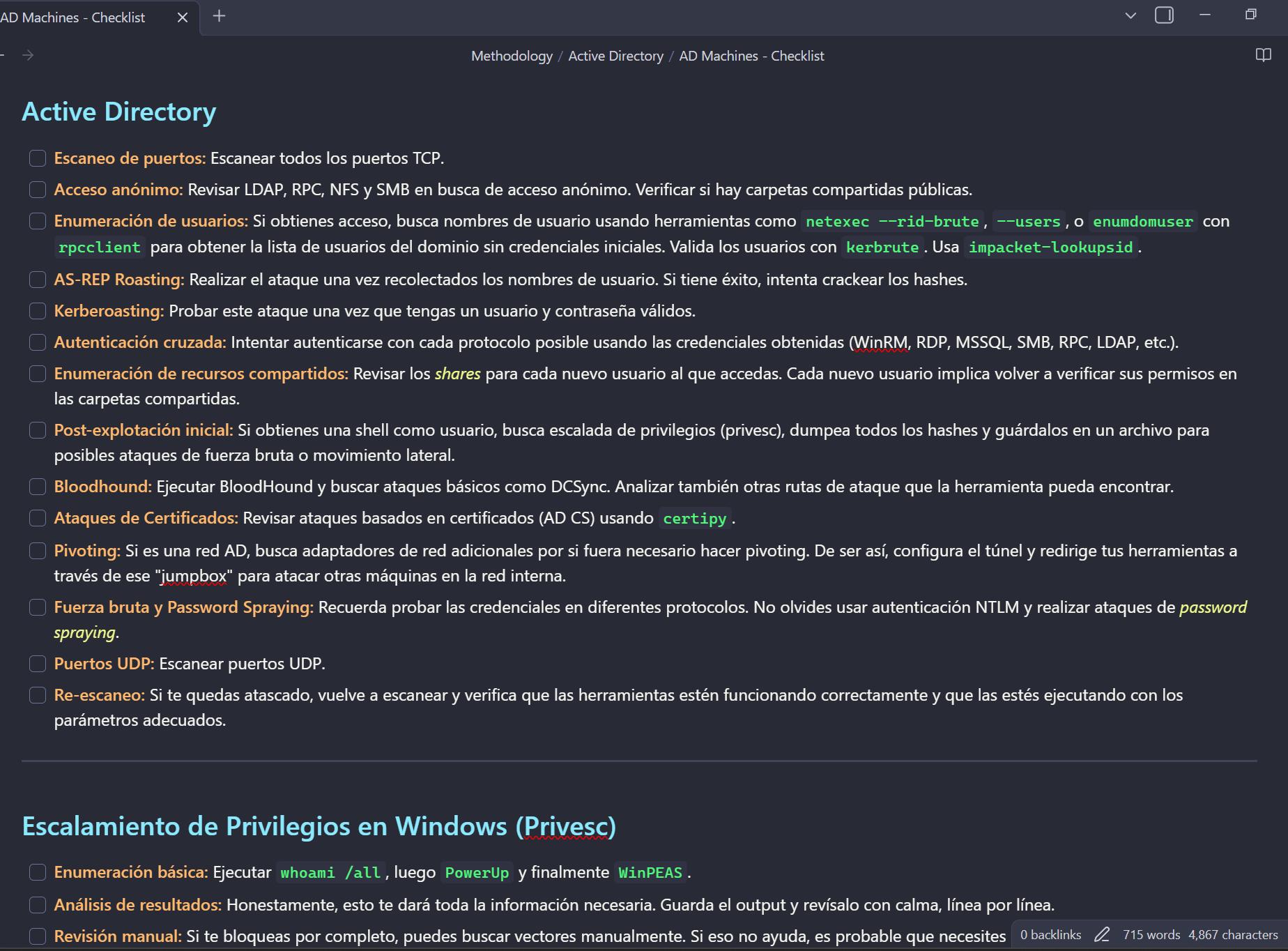Minimize the application window

(x=1205, y=15)
